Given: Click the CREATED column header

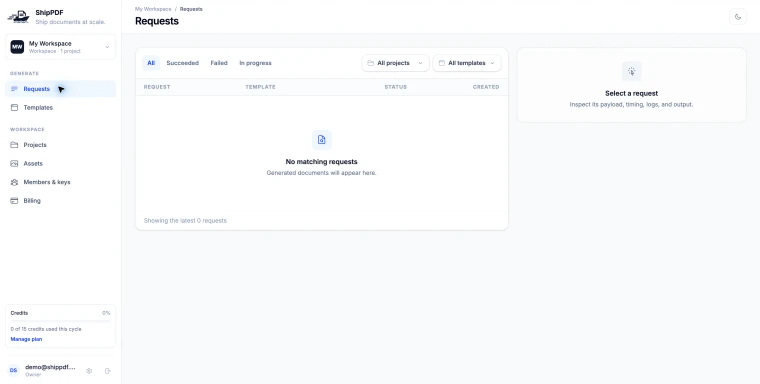Looking at the screenshot, I should (486, 87).
